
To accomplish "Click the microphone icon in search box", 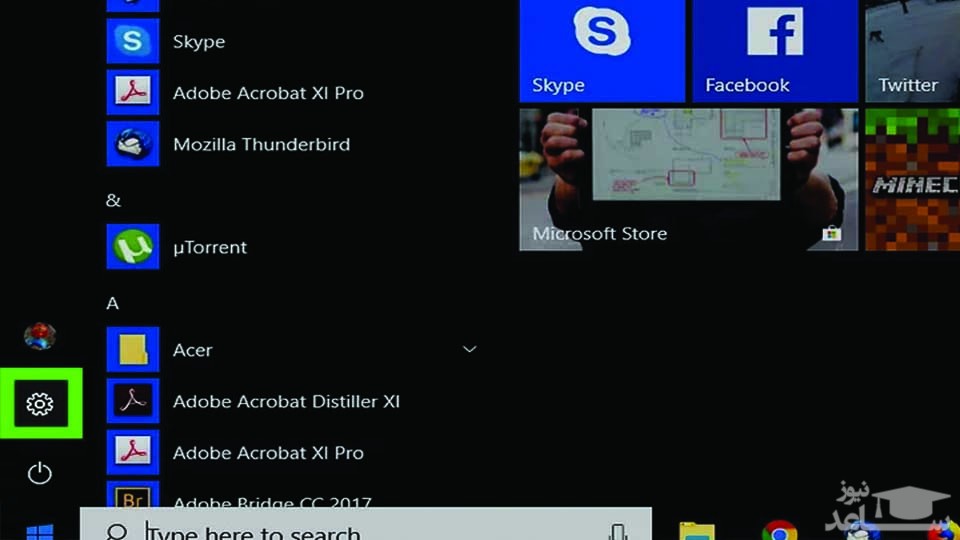I will point(618,532).
